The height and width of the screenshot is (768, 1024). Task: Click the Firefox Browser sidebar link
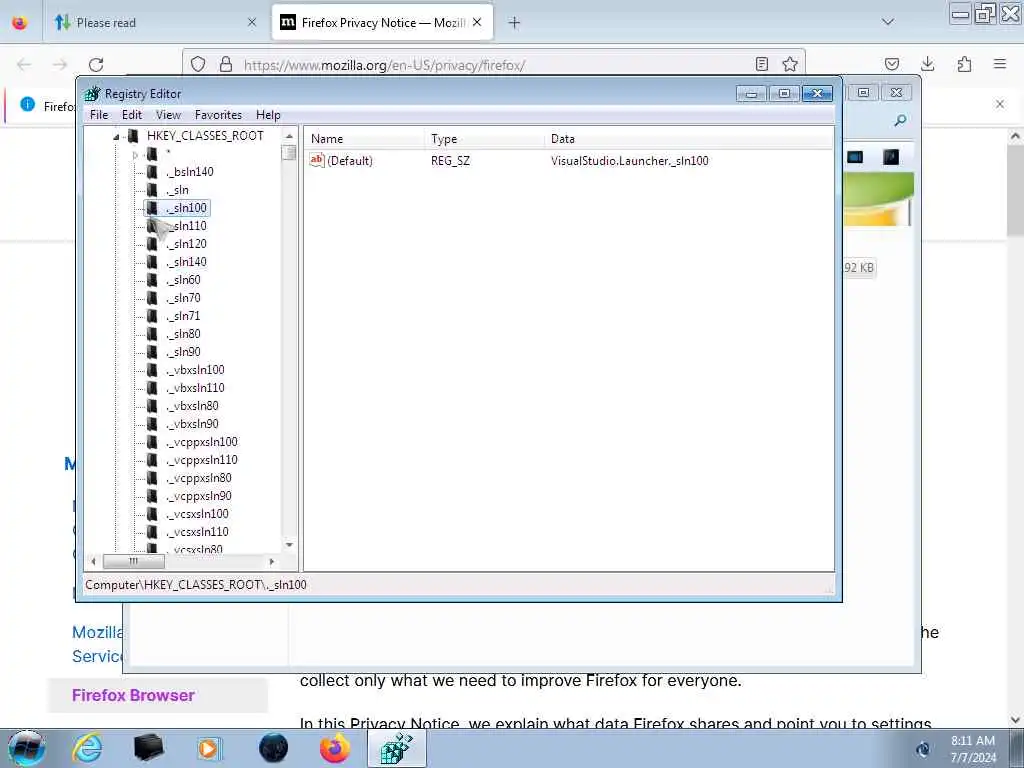point(133,696)
